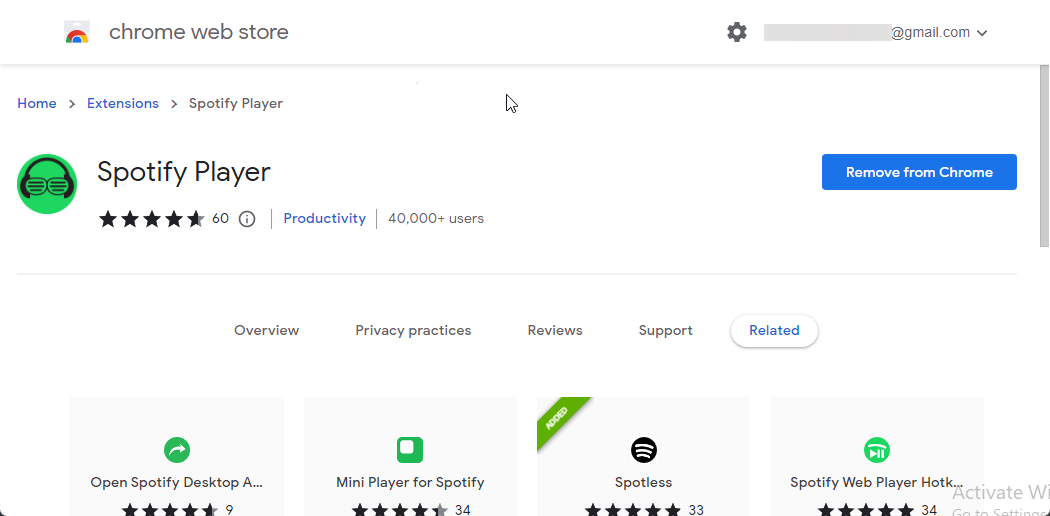The height and width of the screenshot is (516, 1050).
Task: Click Spotify Web Player Hotkeys icon
Action: click(x=877, y=450)
